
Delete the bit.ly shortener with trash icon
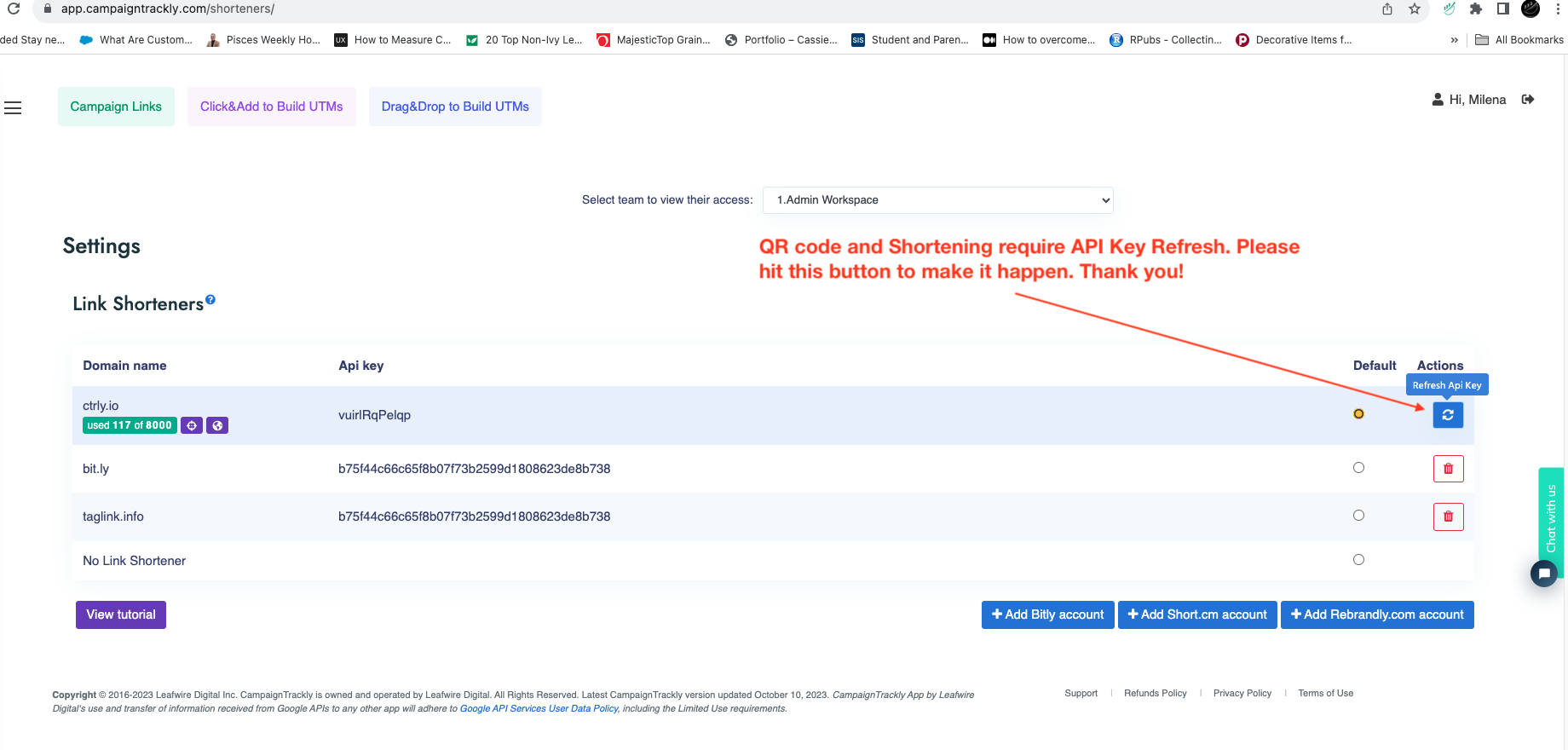(1448, 469)
